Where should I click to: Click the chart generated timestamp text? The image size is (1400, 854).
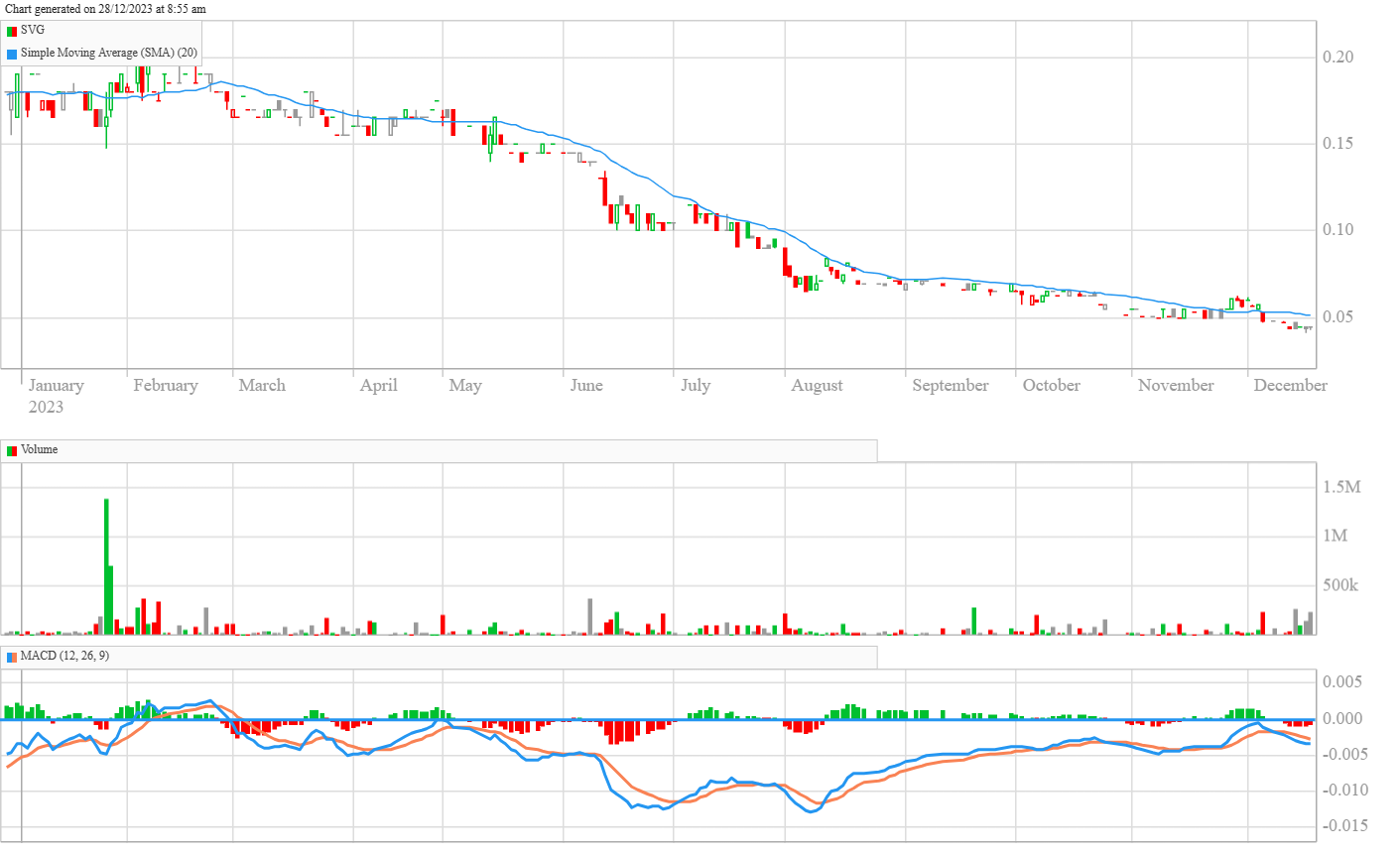click(x=105, y=9)
